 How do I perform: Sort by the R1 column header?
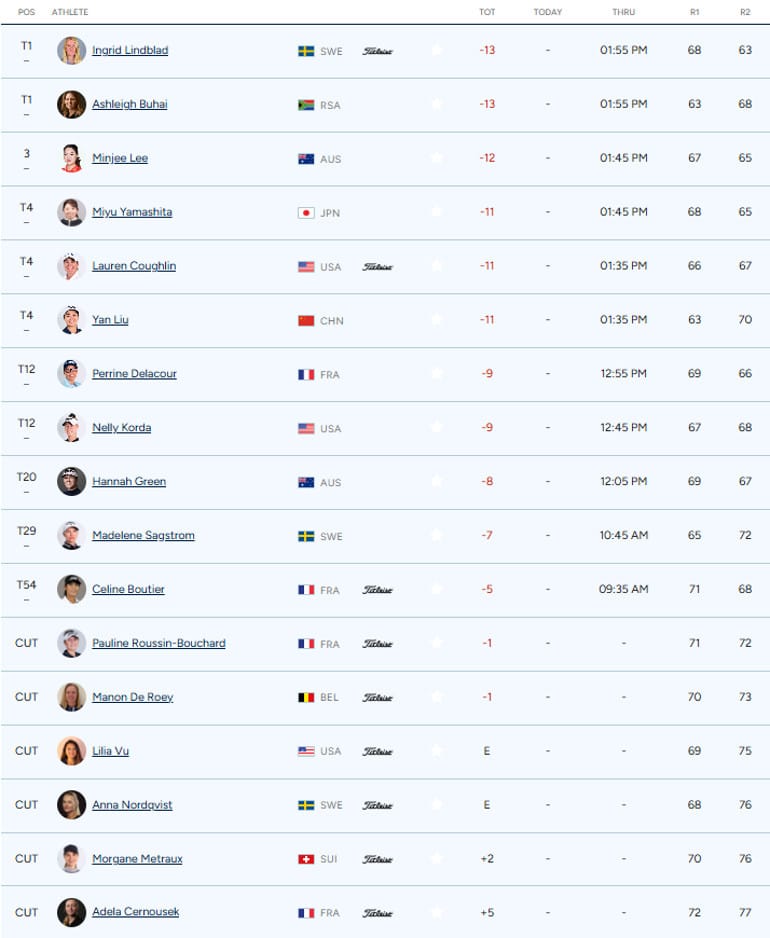(x=694, y=12)
